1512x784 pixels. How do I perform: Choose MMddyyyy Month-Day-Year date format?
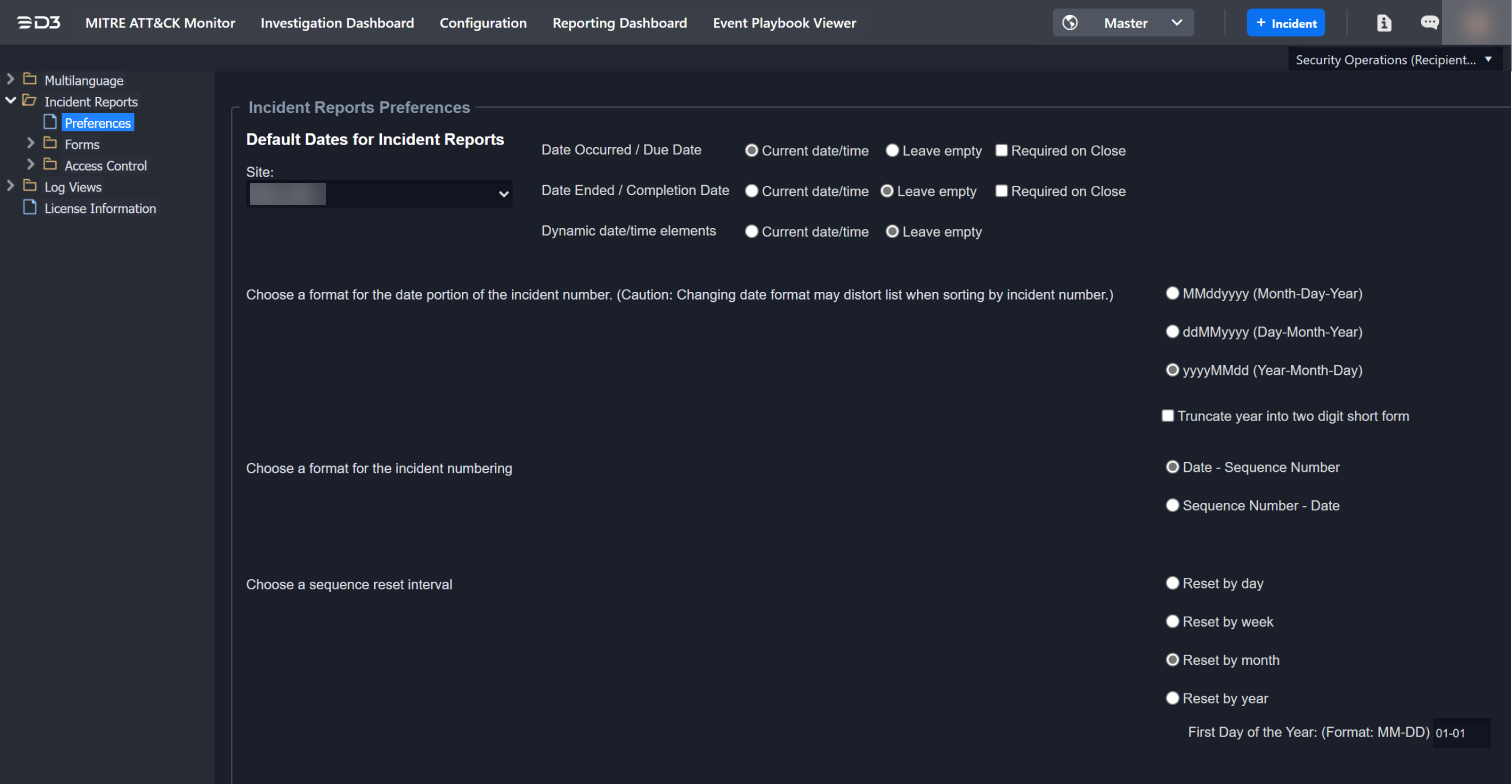coord(1172,294)
